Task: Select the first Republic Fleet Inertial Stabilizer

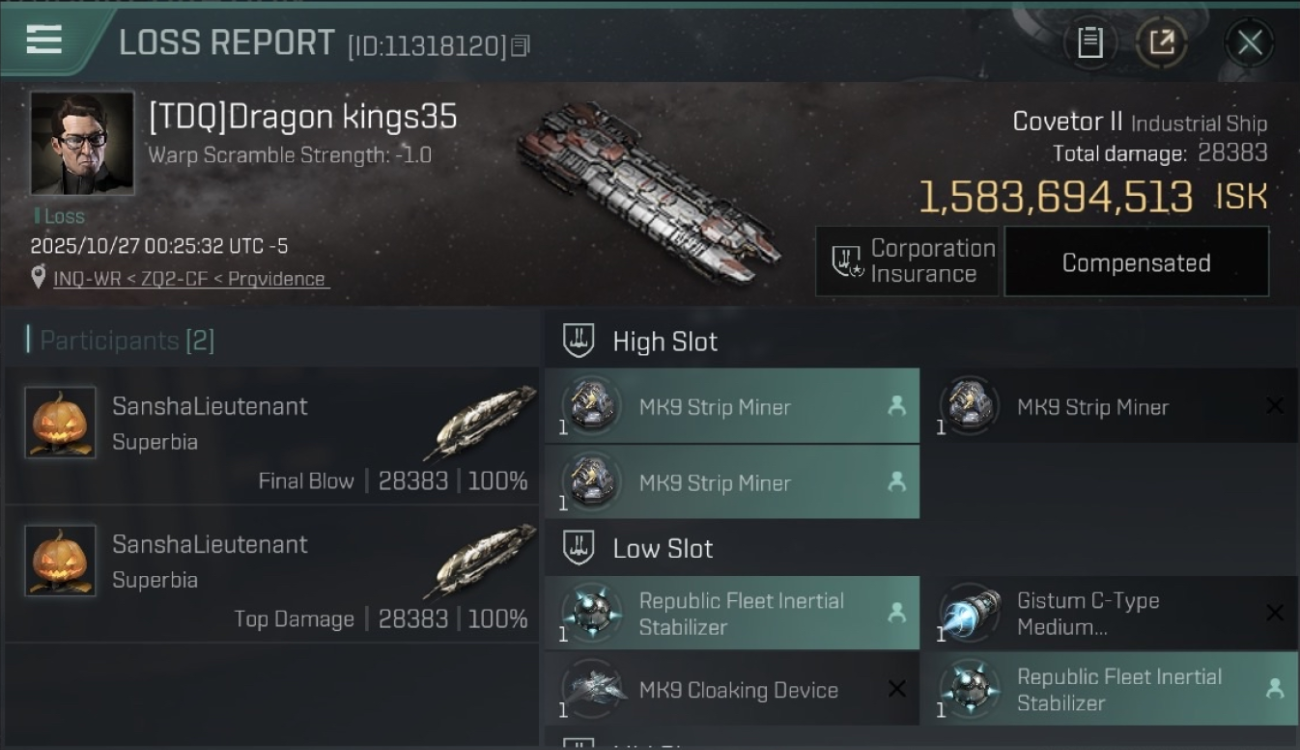Action: click(732, 614)
